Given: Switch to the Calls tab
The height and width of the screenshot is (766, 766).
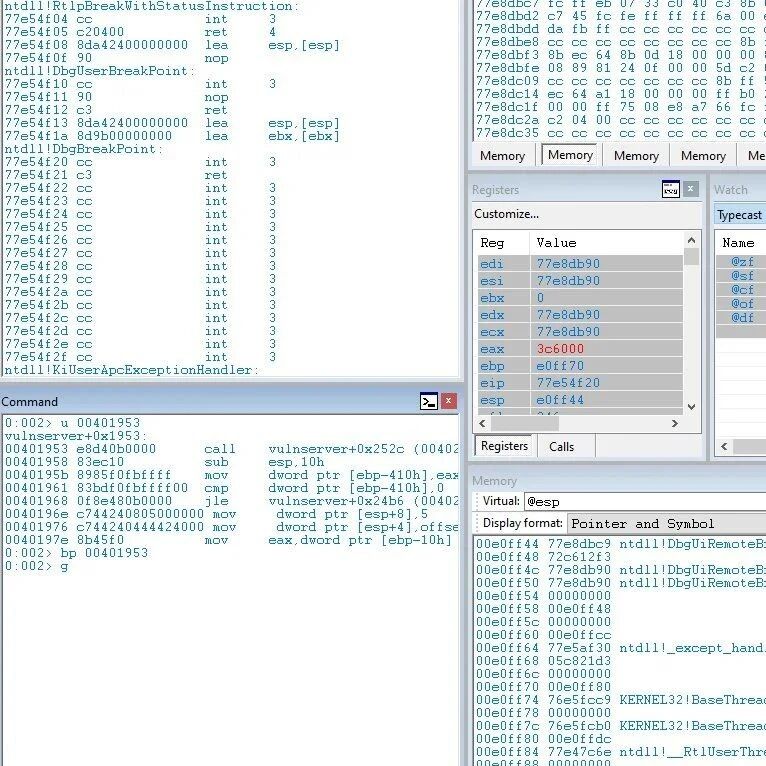Looking at the screenshot, I should [x=561, y=447].
